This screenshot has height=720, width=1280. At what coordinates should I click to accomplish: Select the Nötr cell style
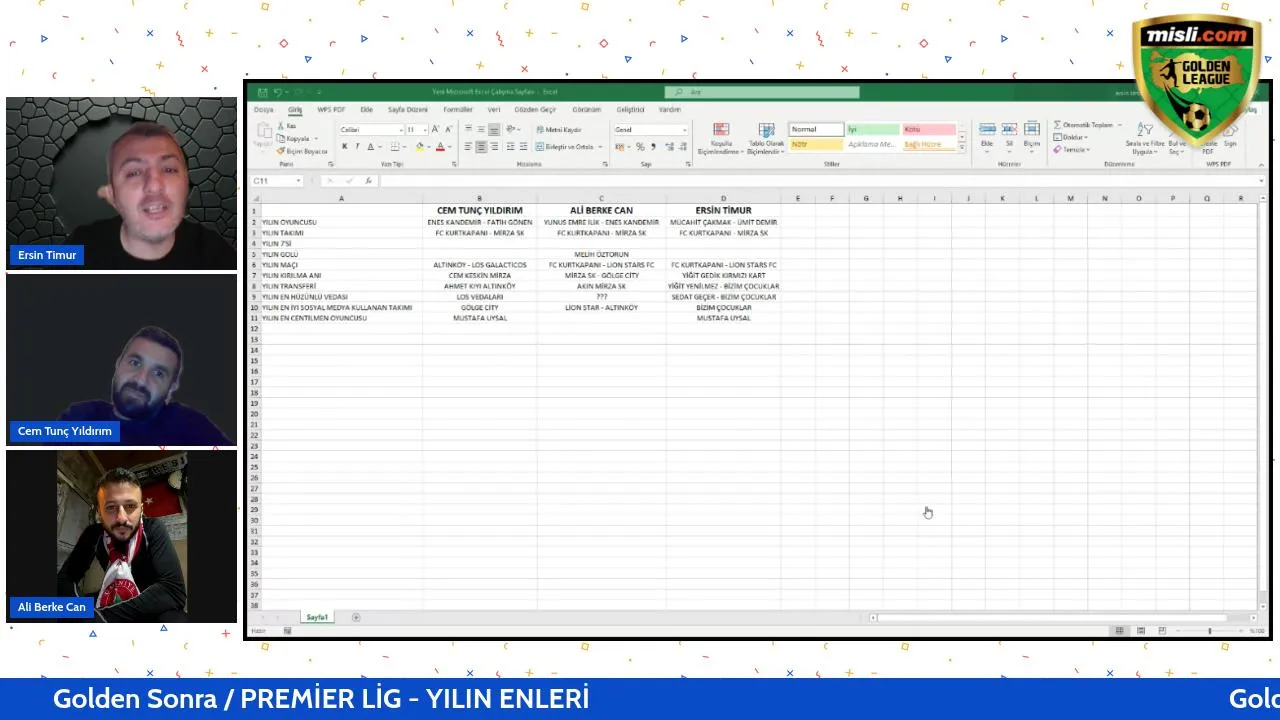pos(816,144)
